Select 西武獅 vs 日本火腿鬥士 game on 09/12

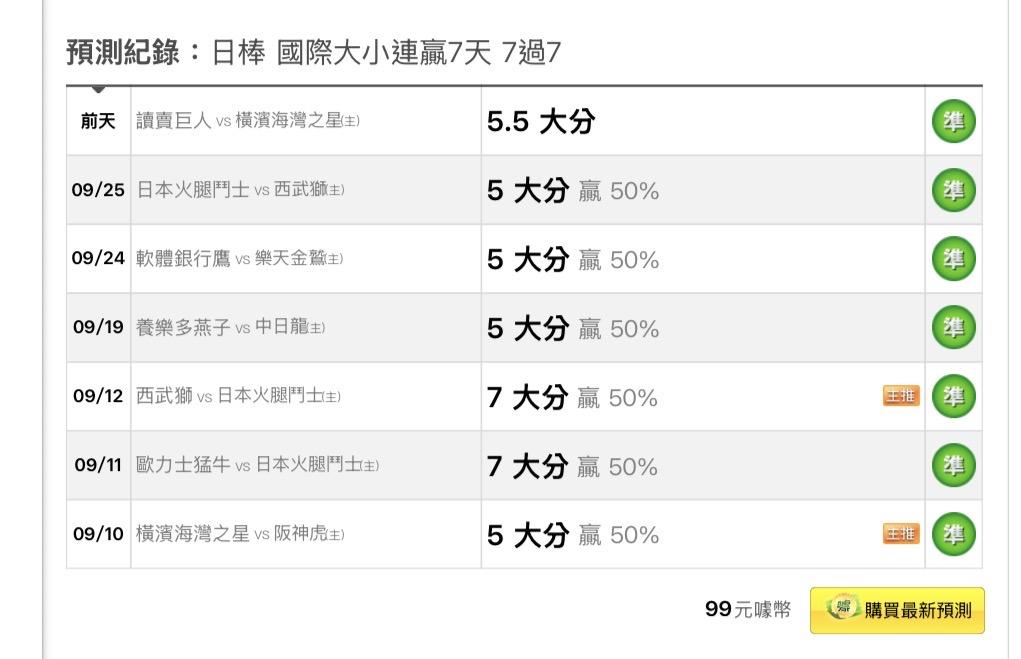click(238, 397)
